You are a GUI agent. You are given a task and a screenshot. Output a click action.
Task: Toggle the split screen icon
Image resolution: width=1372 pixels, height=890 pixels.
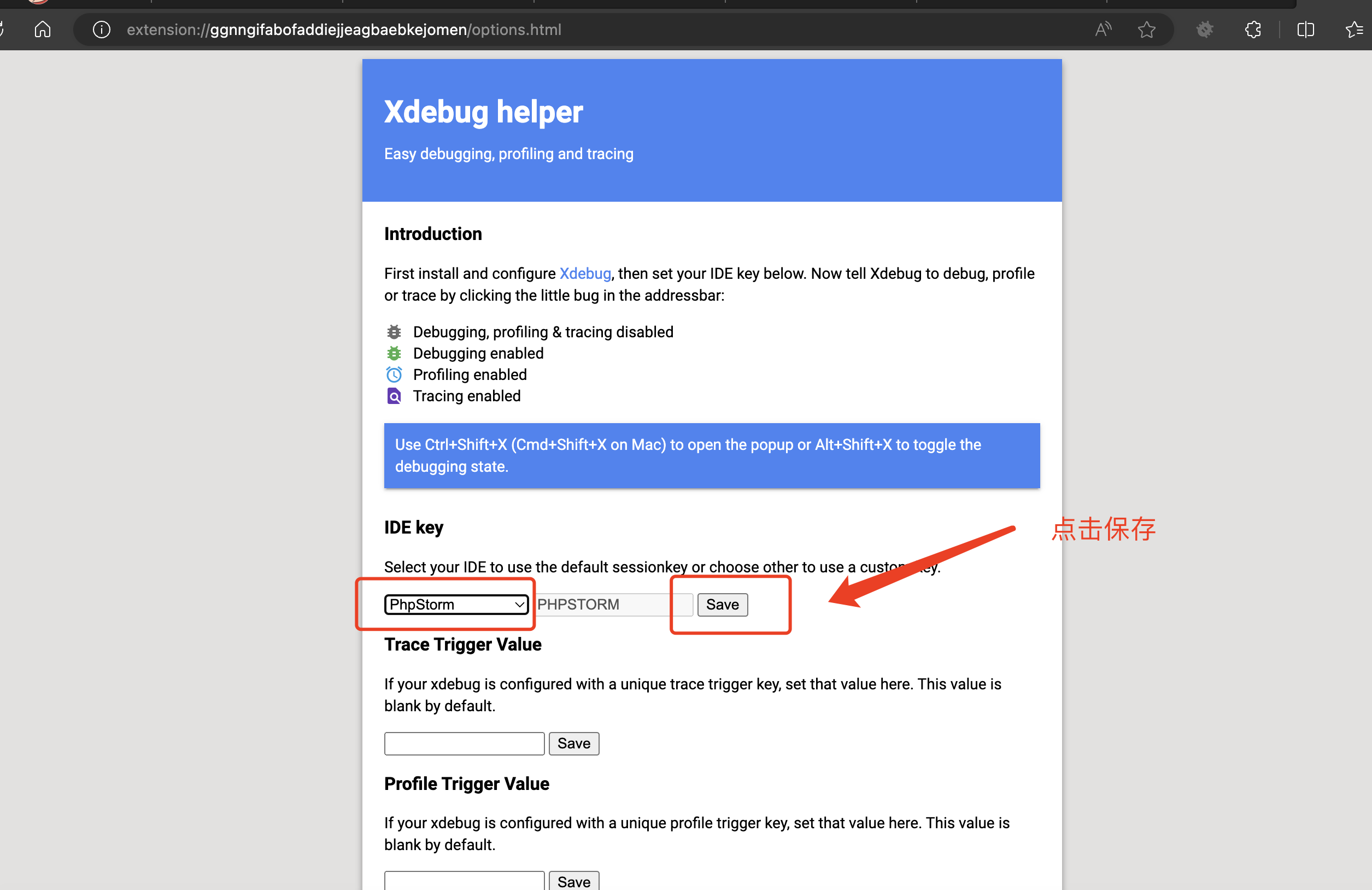click(1305, 30)
